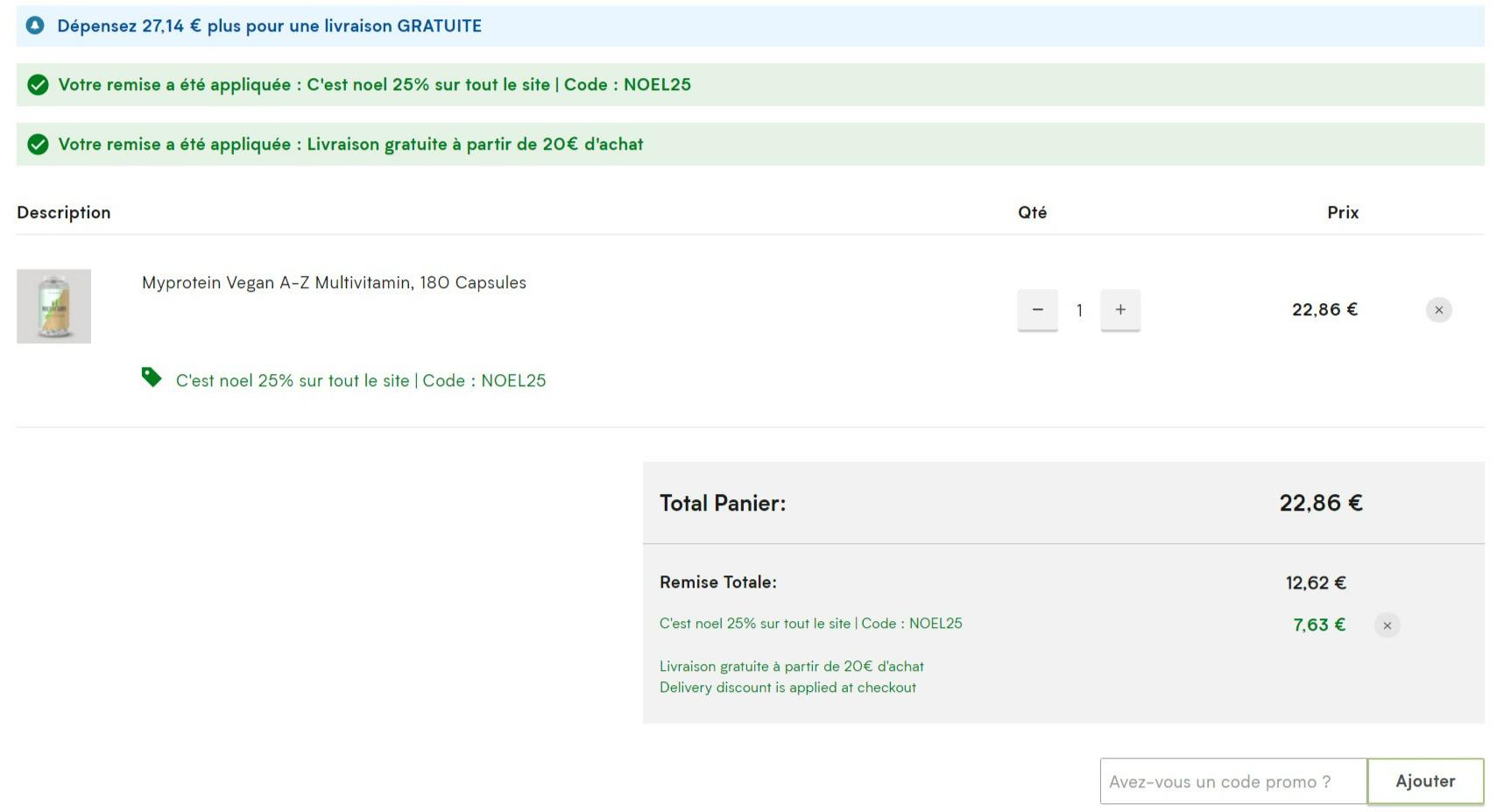The image size is (1497, 812).
Task: Remove Myprotein Vegan Multivitamin from the basket
Action: [1438, 310]
